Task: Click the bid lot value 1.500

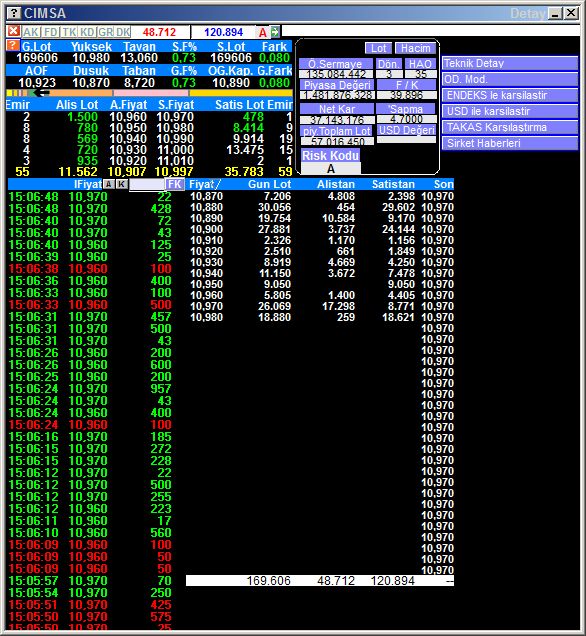Action: [82, 117]
